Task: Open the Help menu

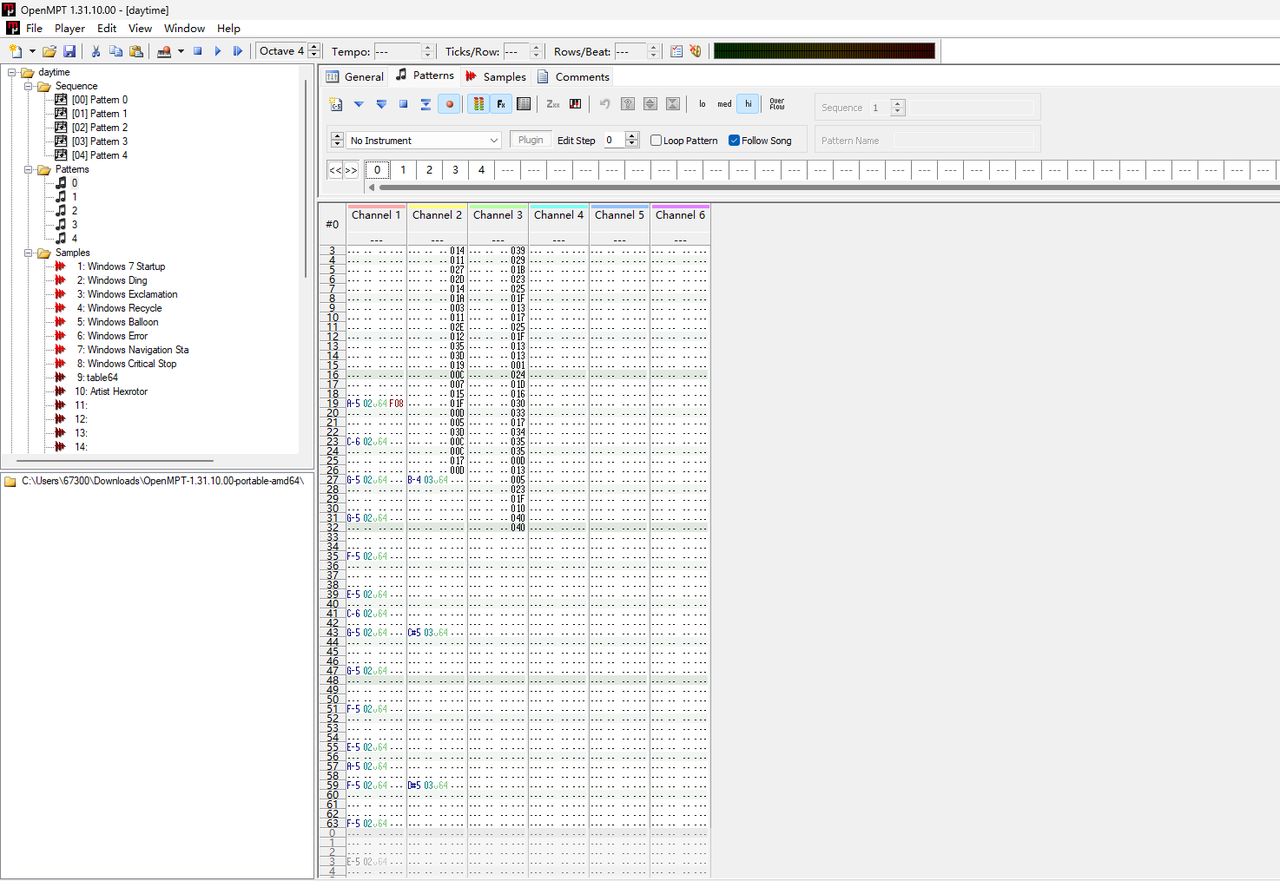Action: [229, 28]
